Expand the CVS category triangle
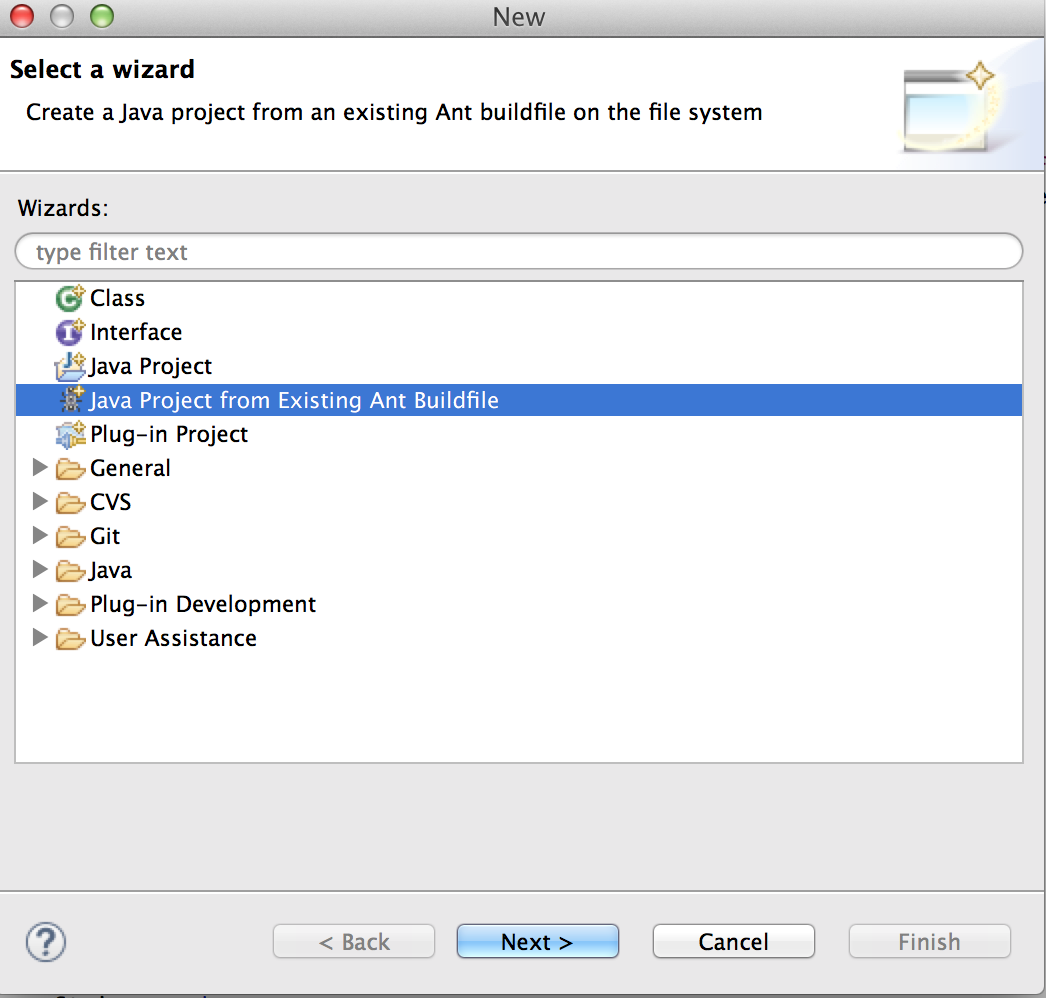The height and width of the screenshot is (998, 1046). [x=40, y=502]
